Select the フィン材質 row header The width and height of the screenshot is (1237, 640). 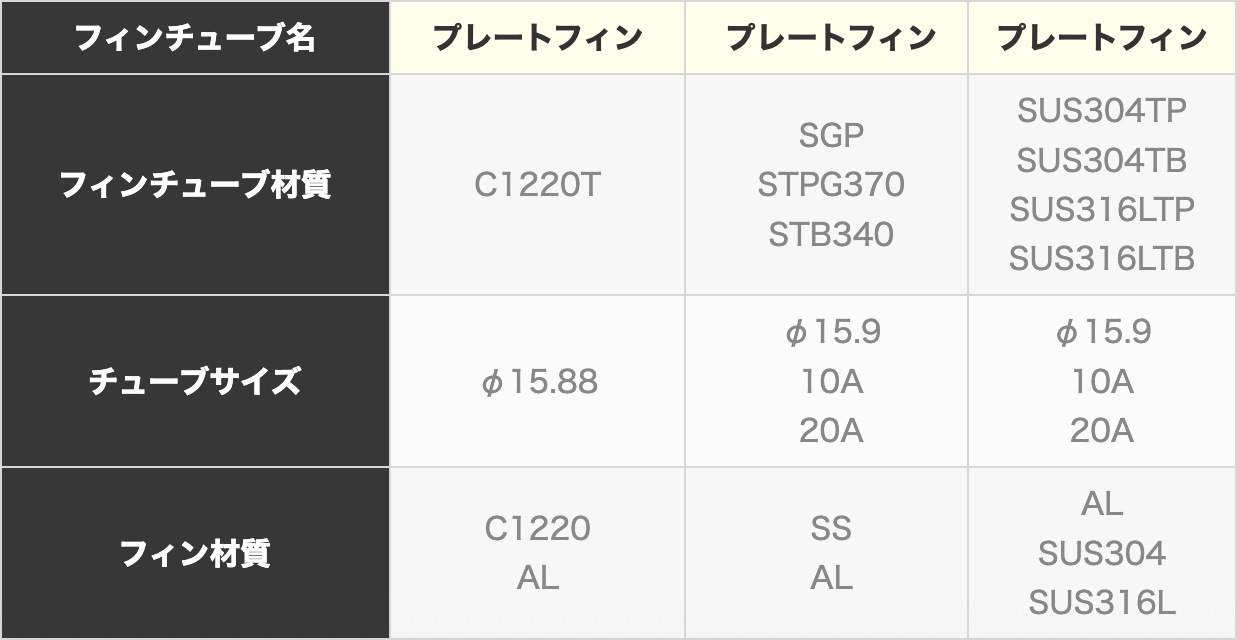click(195, 553)
